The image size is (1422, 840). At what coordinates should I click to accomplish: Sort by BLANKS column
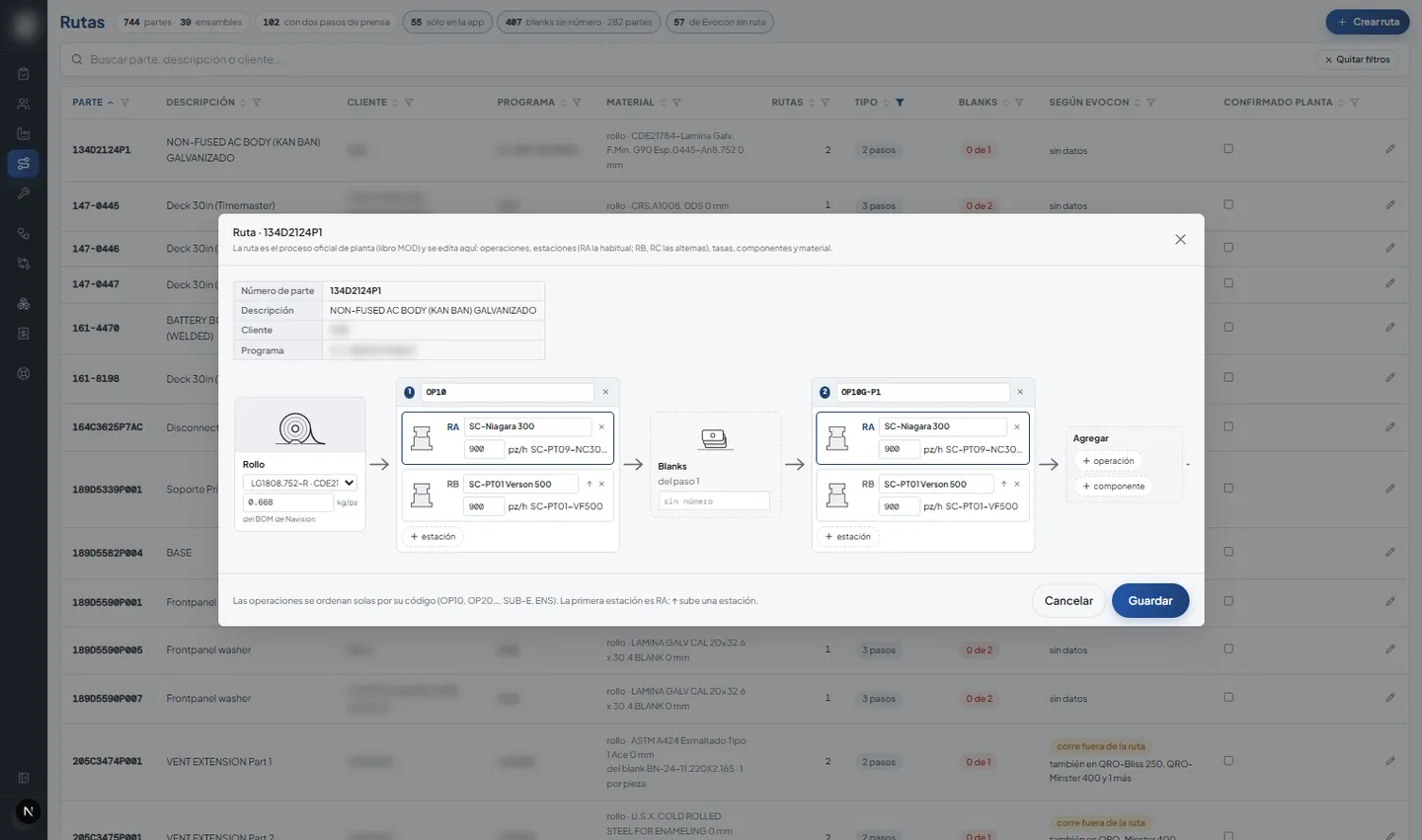(x=984, y=103)
